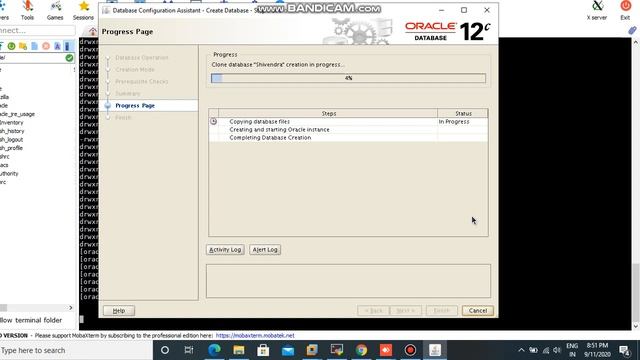640x360 pixels.
Task: Open Mail app from taskbar
Action: pos(288,350)
